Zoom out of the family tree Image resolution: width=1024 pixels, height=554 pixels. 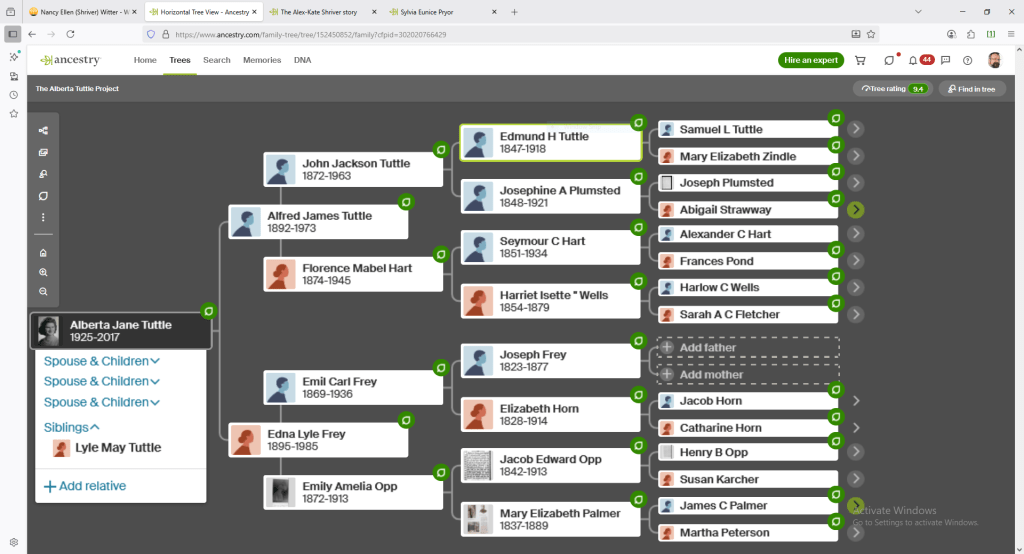click(x=43, y=291)
